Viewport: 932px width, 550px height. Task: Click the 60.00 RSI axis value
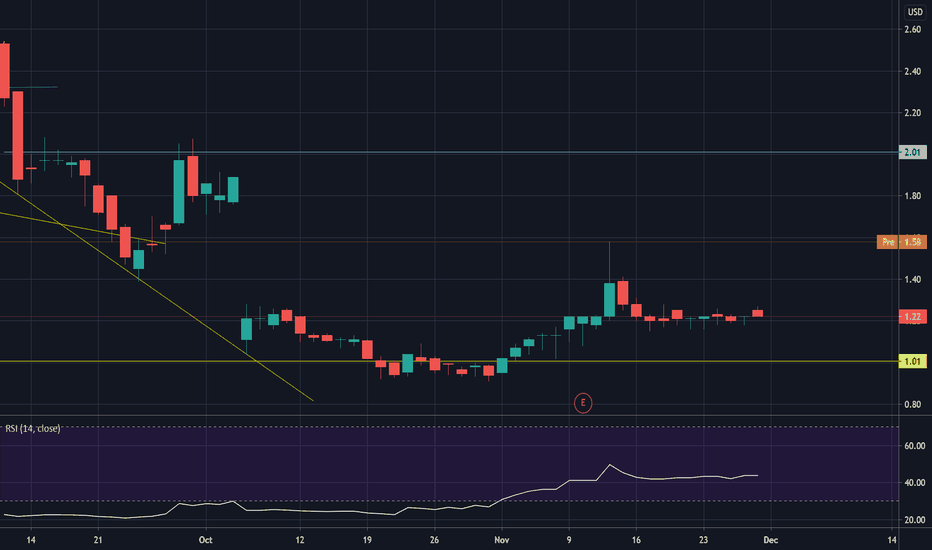pyautogui.click(x=914, y=446)
